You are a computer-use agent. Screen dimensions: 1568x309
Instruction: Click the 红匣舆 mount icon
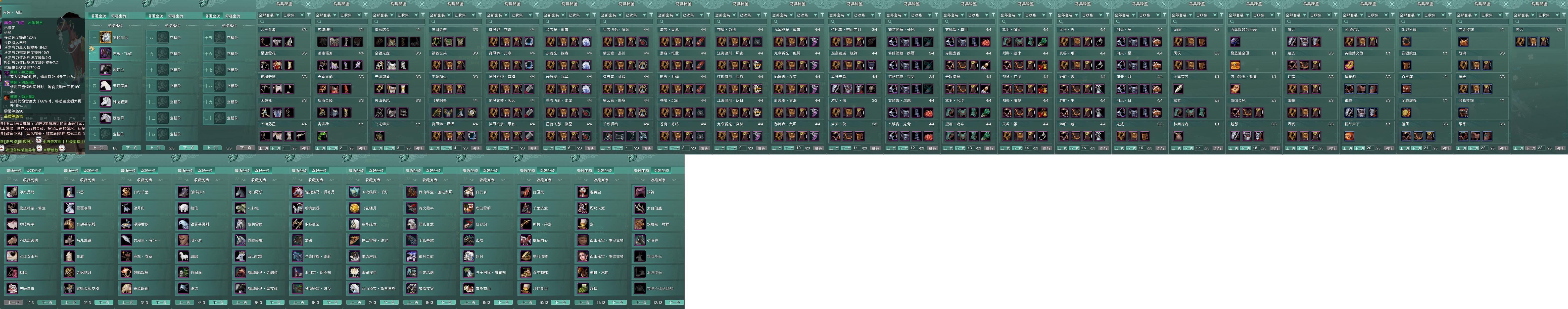coord(526,192)
